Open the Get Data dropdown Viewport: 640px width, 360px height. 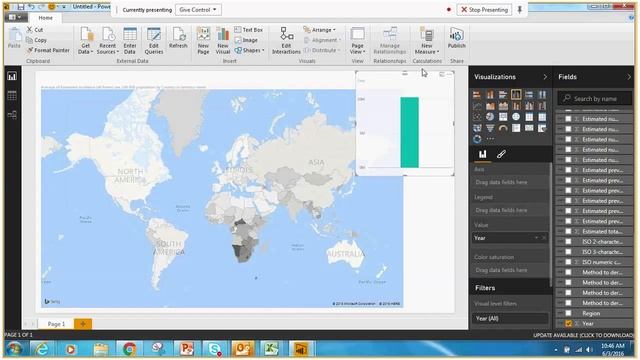click(86, 41)
